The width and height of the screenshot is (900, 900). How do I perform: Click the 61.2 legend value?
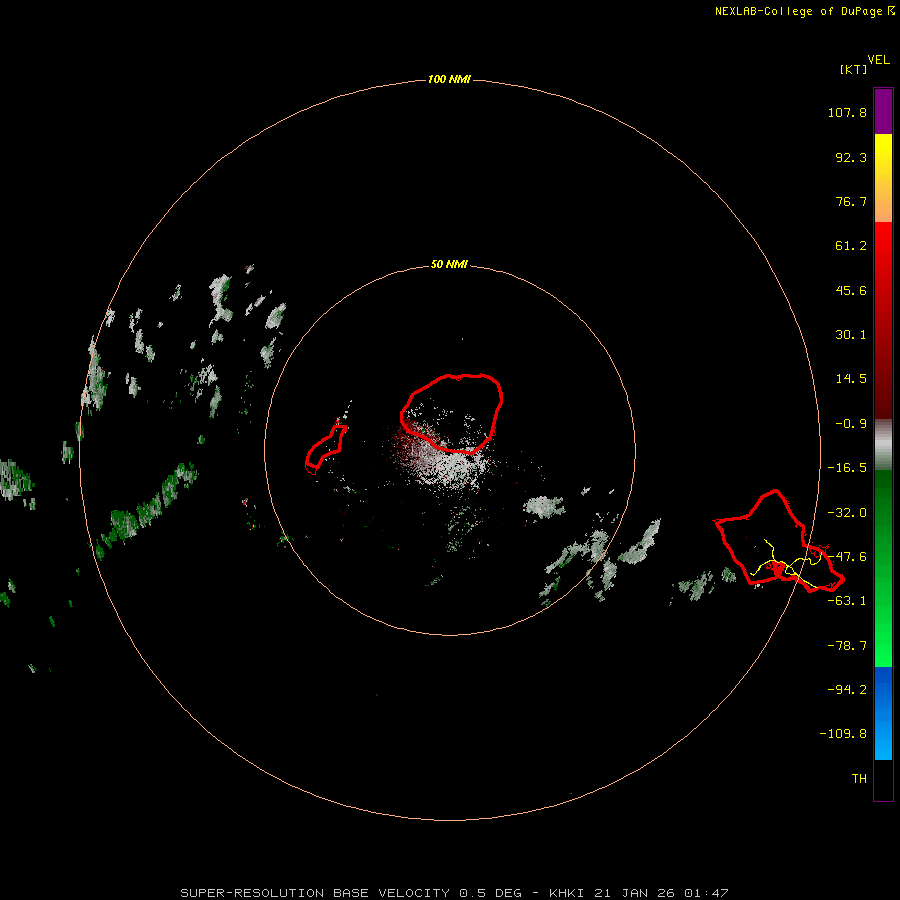[x=851, y=246]
